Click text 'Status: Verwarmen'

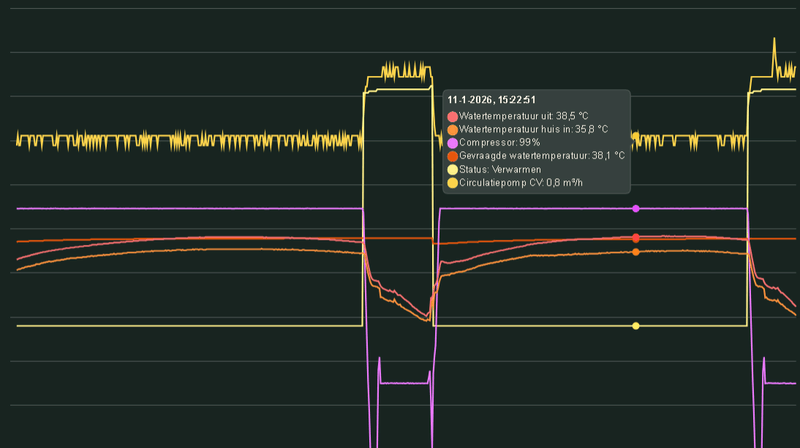pyautogui.click(x=500, y=169)
